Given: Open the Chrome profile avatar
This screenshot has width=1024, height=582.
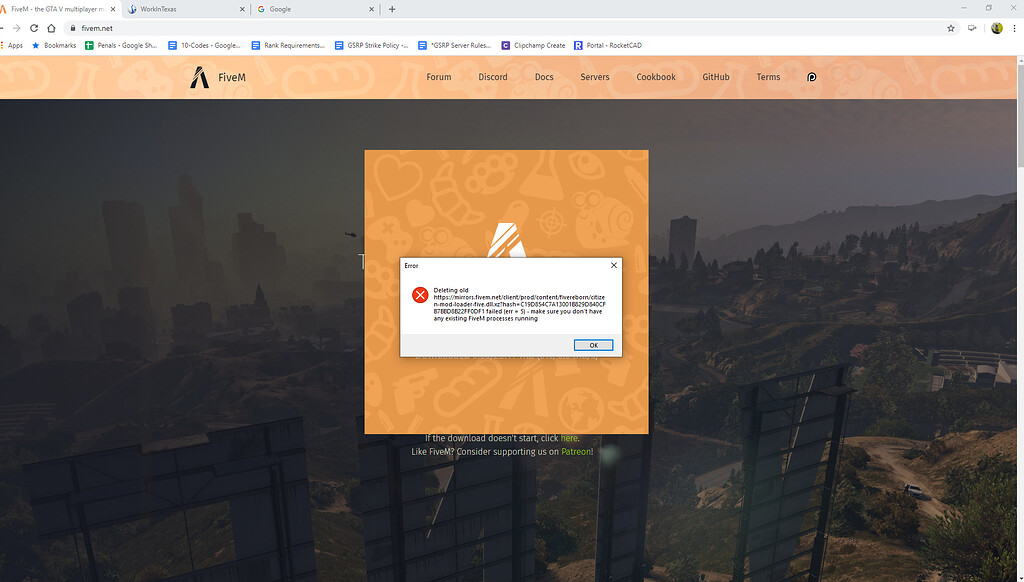Looking at the screenshot, I should pyautogui.click(x=996, y=28).
